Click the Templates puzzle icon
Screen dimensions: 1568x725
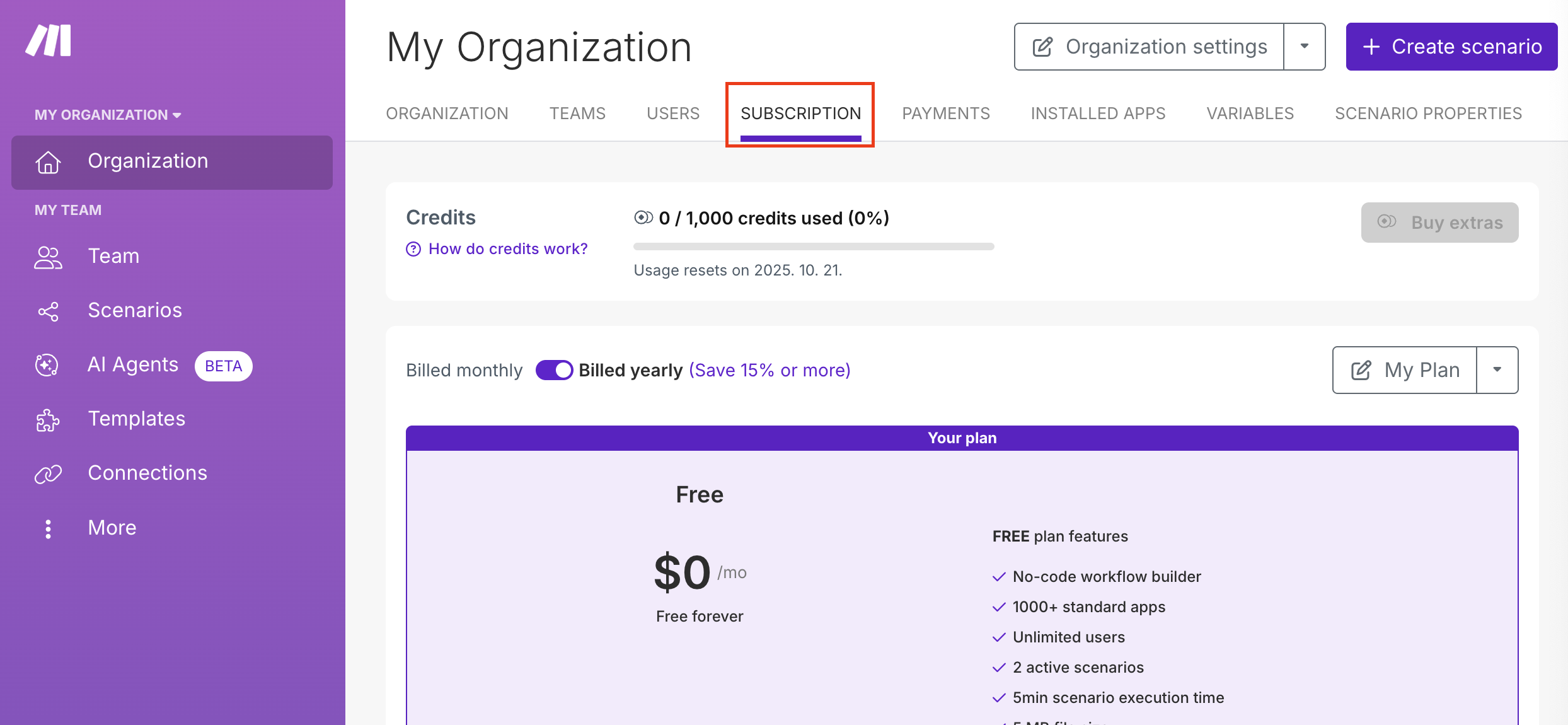(x=48, y=420)
